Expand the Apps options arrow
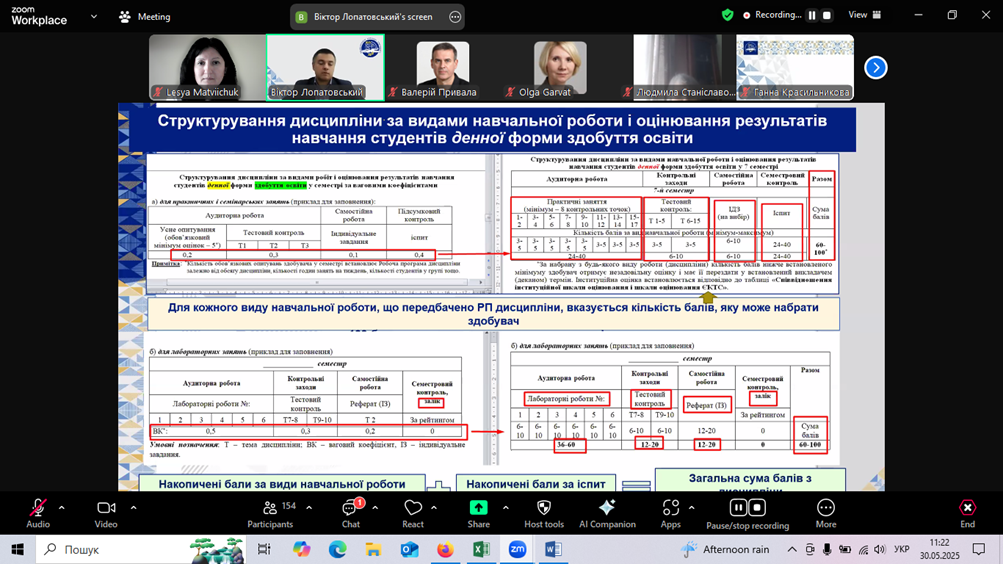The image size is (1003, 564). 691,508
